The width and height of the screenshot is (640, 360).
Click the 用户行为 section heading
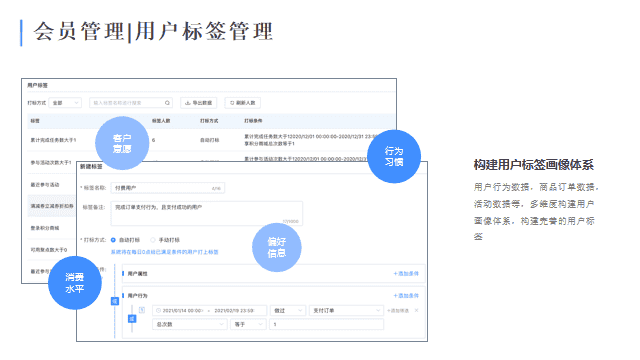point(138,296)
